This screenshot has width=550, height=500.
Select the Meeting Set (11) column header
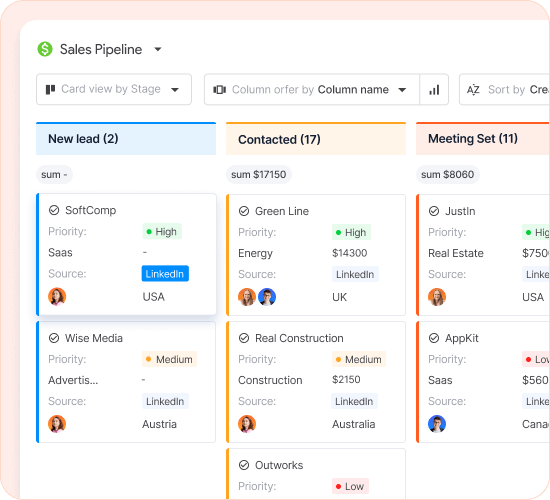[483, 139]
